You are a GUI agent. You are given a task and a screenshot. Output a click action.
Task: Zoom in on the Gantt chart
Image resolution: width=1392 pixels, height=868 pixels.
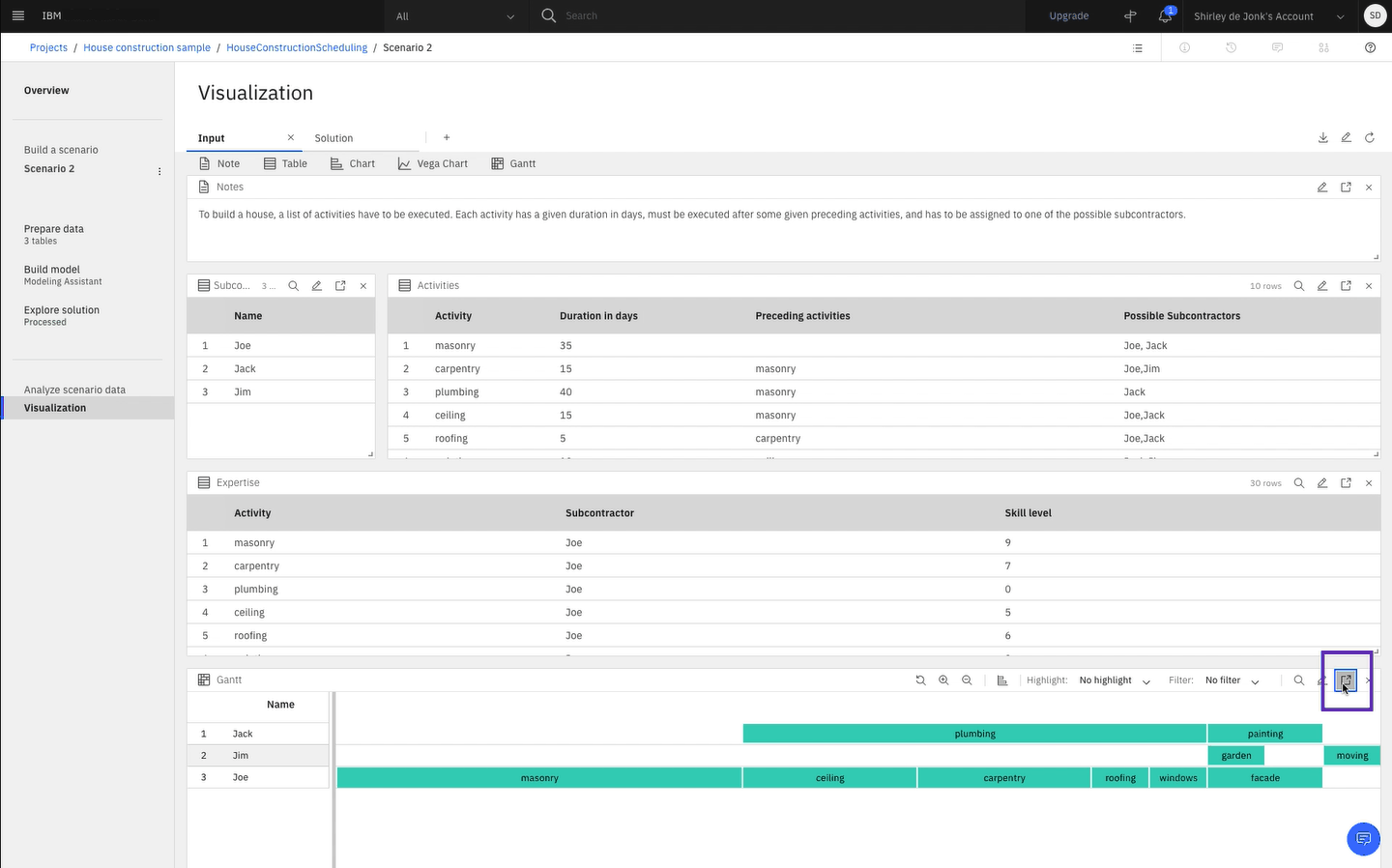click(x=943, y=680)
